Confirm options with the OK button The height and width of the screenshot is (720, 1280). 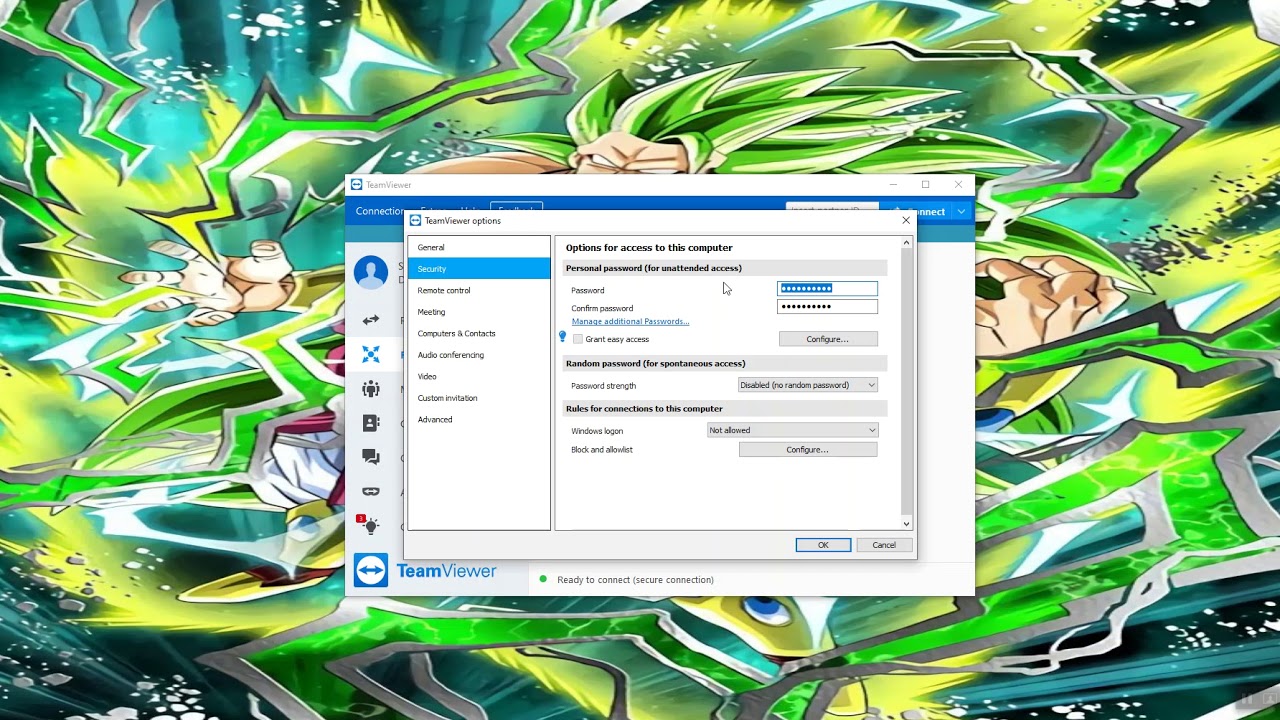tap(823, 545)
